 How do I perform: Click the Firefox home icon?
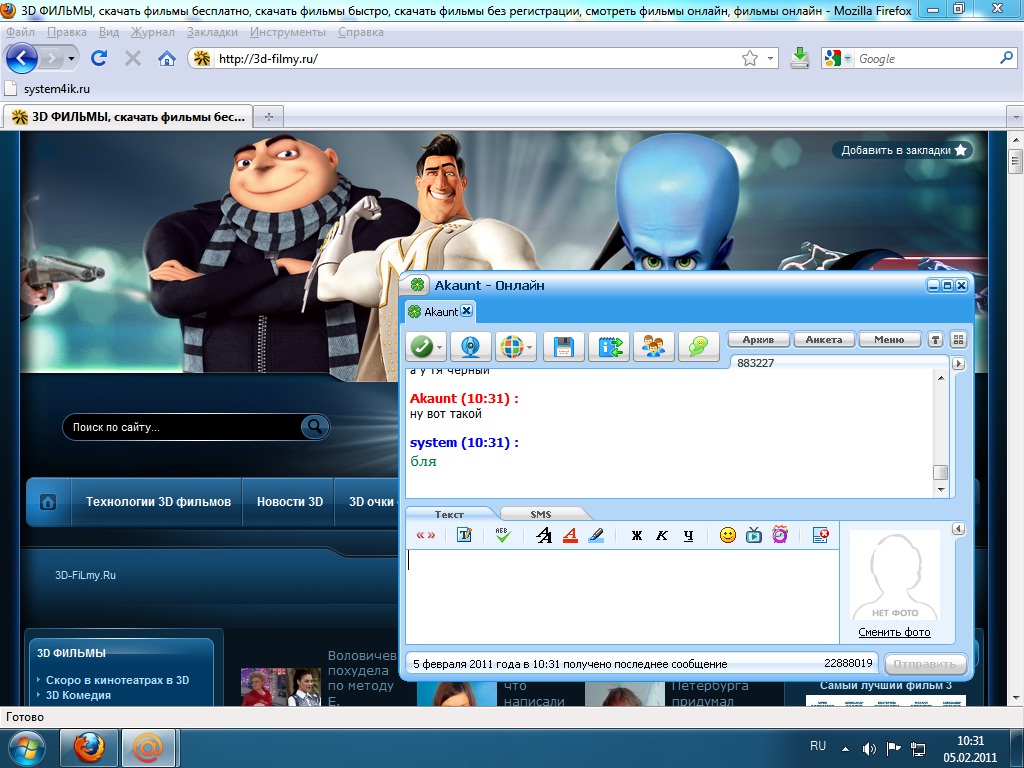tap(167, 59)
